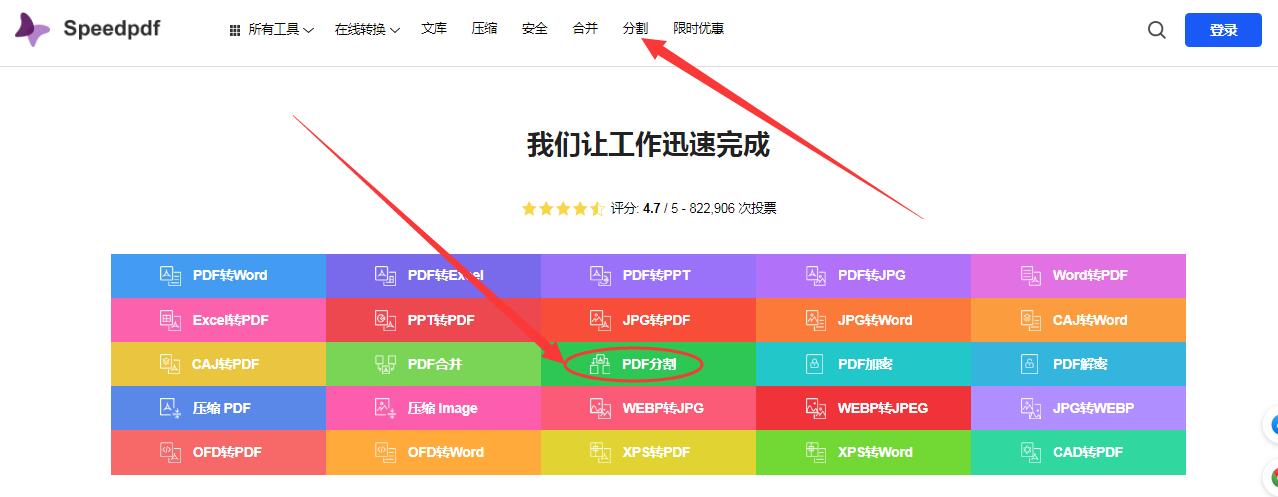Click the CAD转PDF tile icon
Image resolution: width=1278 pixels, height=497 pixels.
(1031, 452)
